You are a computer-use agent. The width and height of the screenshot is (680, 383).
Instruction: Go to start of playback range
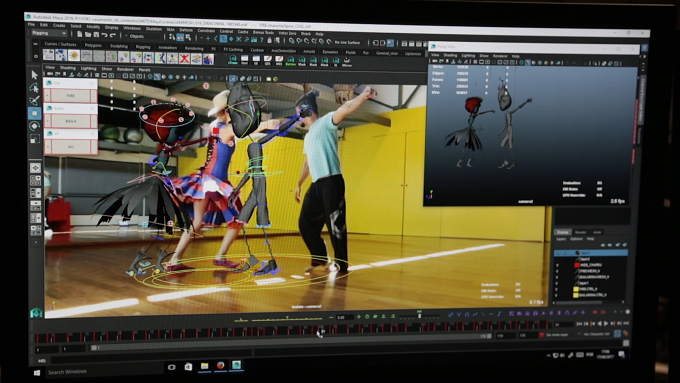(579, 324)
